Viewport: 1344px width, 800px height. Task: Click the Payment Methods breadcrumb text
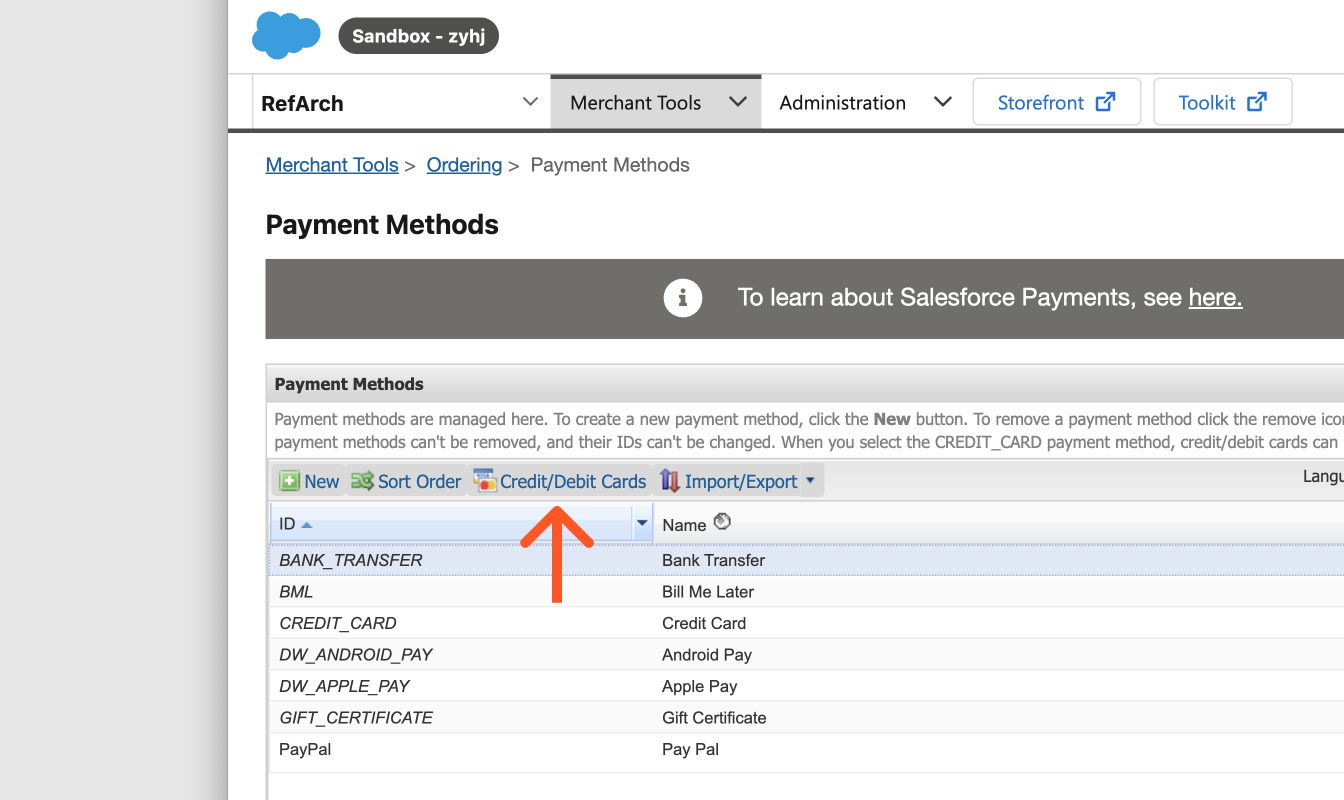coord(610,165)
